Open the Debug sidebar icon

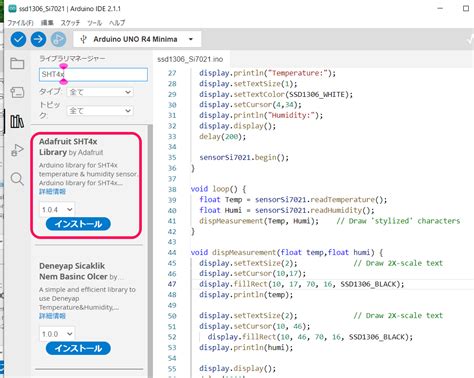[17, 150]
